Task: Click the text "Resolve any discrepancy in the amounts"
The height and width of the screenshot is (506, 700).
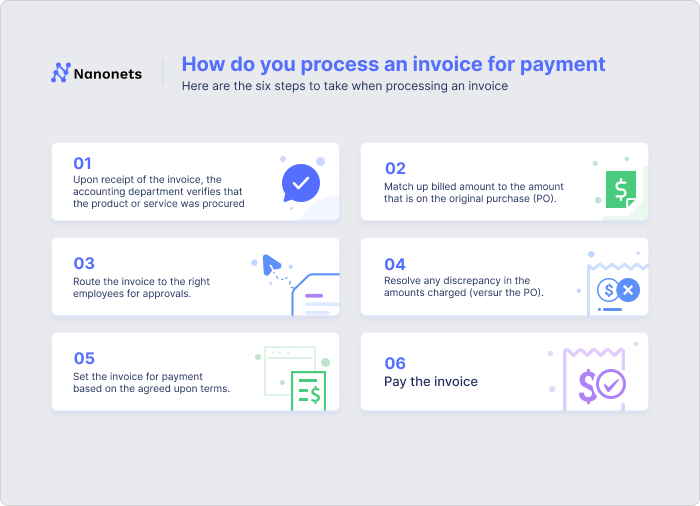Action: 464,287
